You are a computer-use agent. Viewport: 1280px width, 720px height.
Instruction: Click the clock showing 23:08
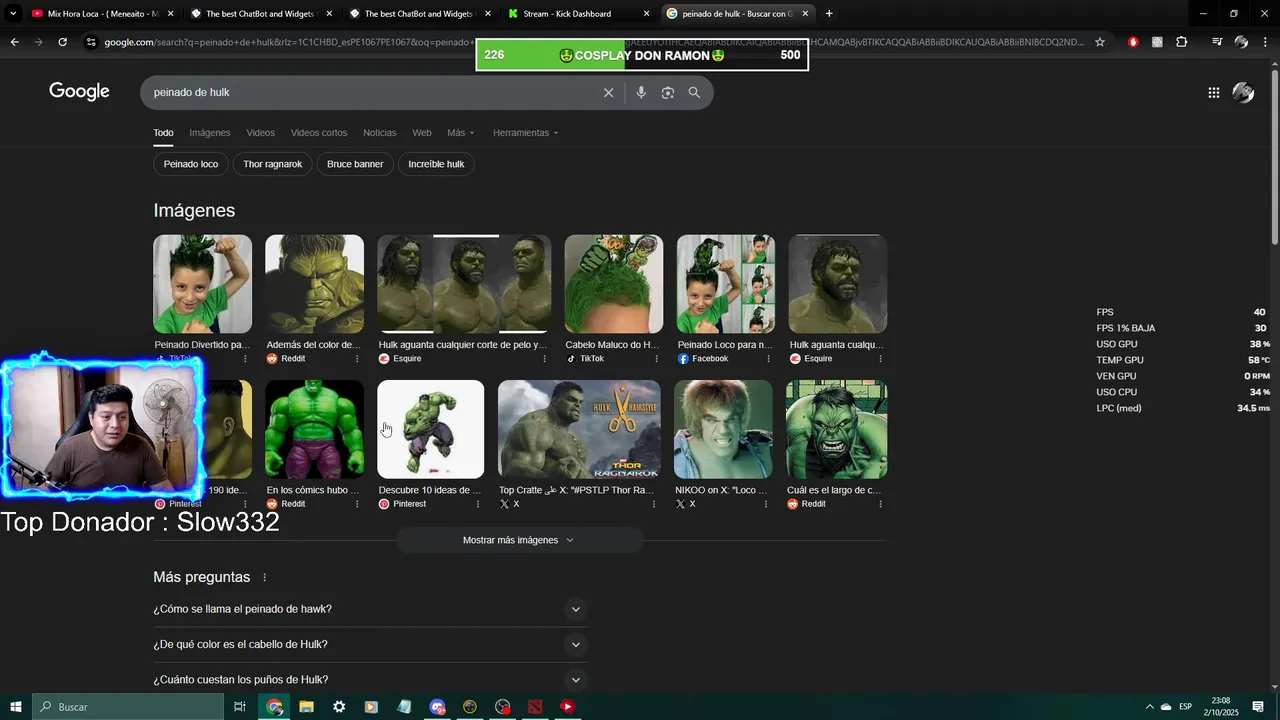click(1220, 701)
